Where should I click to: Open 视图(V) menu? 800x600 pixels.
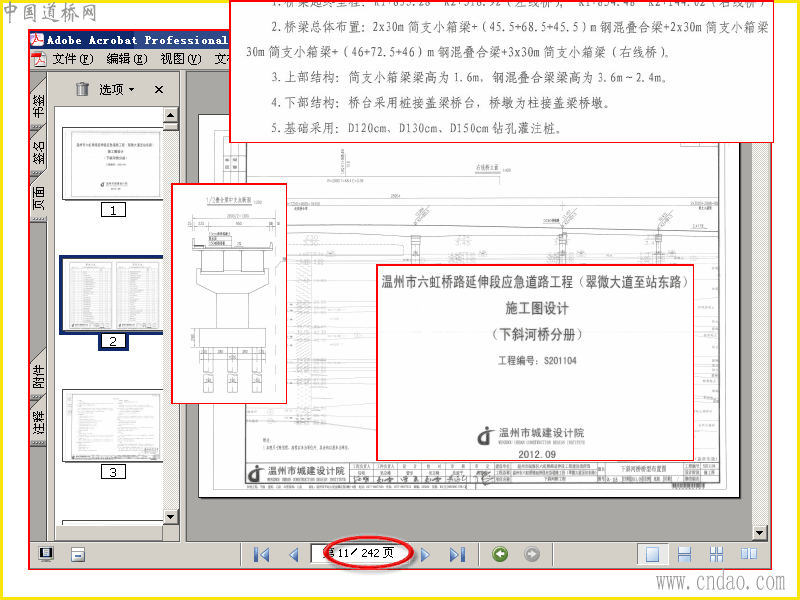[181, 59]
